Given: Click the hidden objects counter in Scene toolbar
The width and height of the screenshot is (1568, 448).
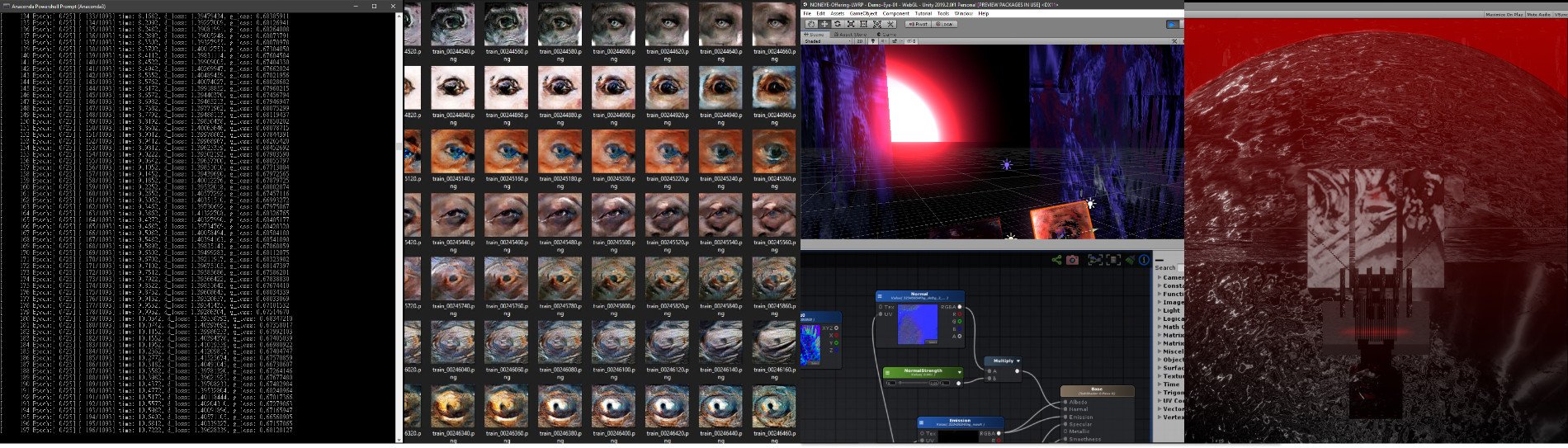Looking at the screenshot, I should 911,41.
